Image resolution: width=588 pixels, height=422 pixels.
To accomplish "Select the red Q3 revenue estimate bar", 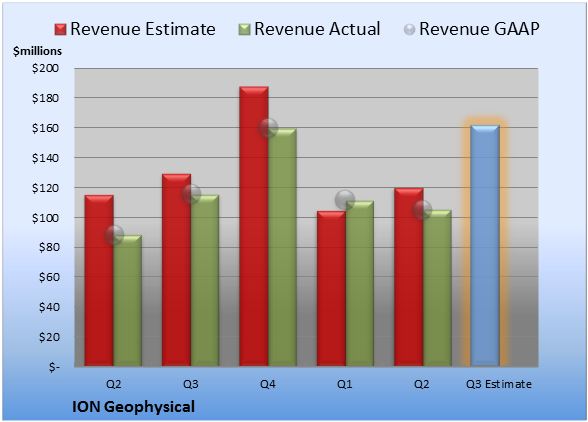I will pyautogui.click(x=176, y=270).
